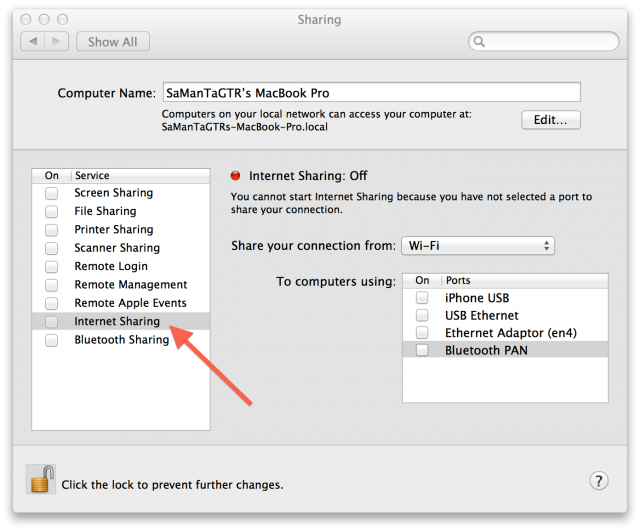Click the red Internet Sharing status indicator
The image size is (640, 531).
[x=236, y=175]
